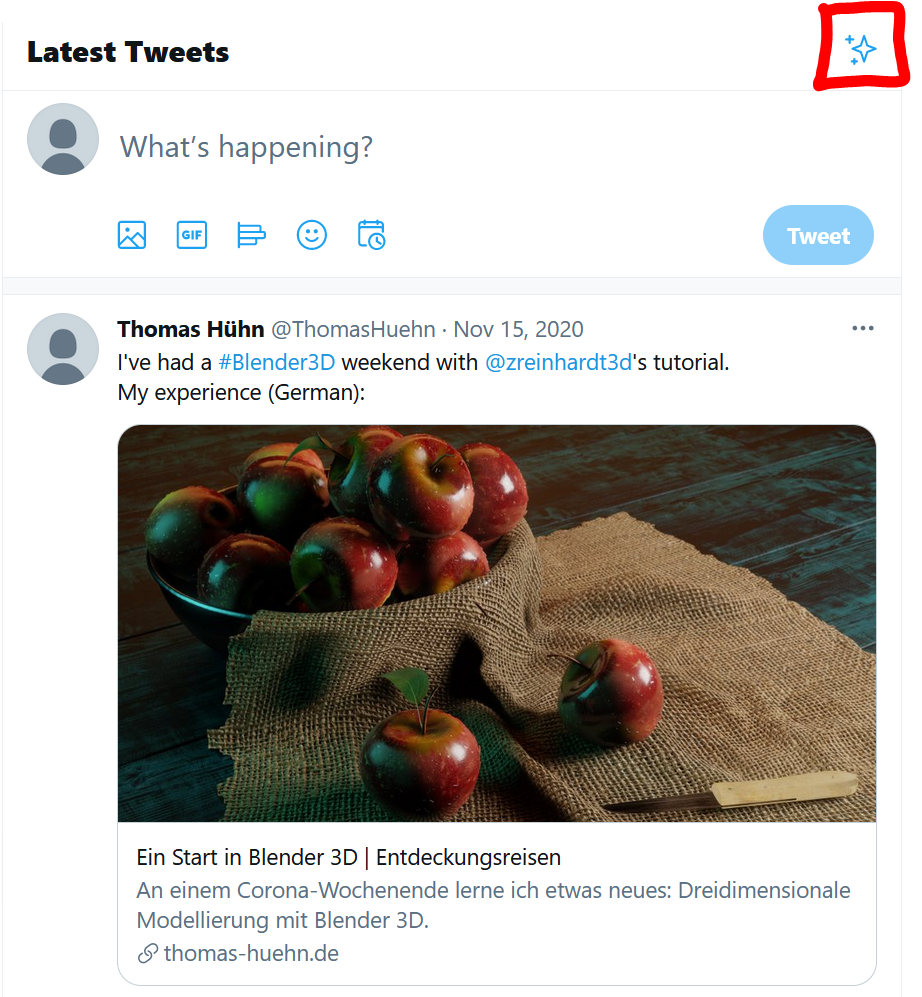Open the GIF picker
This screenshot has width=922, height=997.
(192, 235)
